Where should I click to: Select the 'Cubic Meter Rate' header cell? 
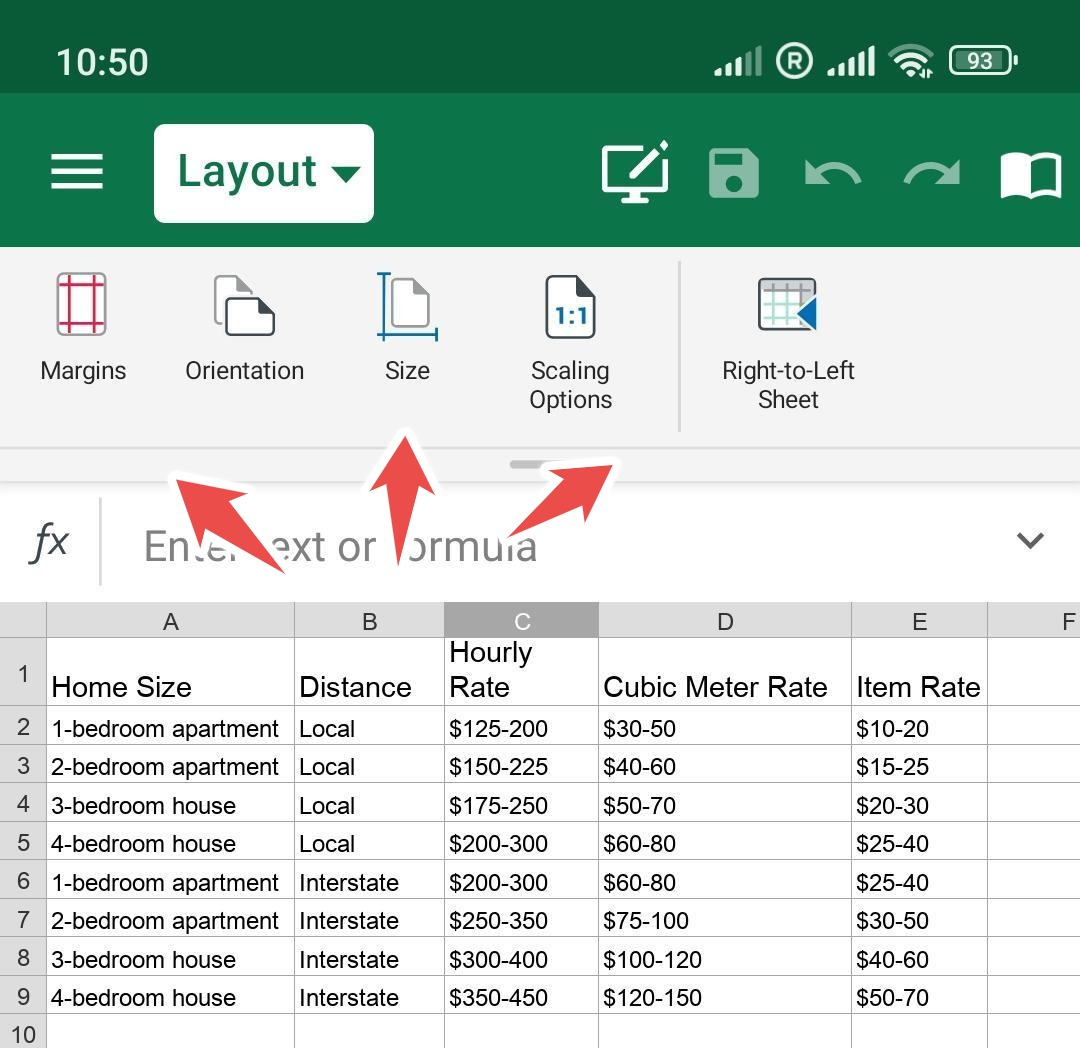click(725, 672)
